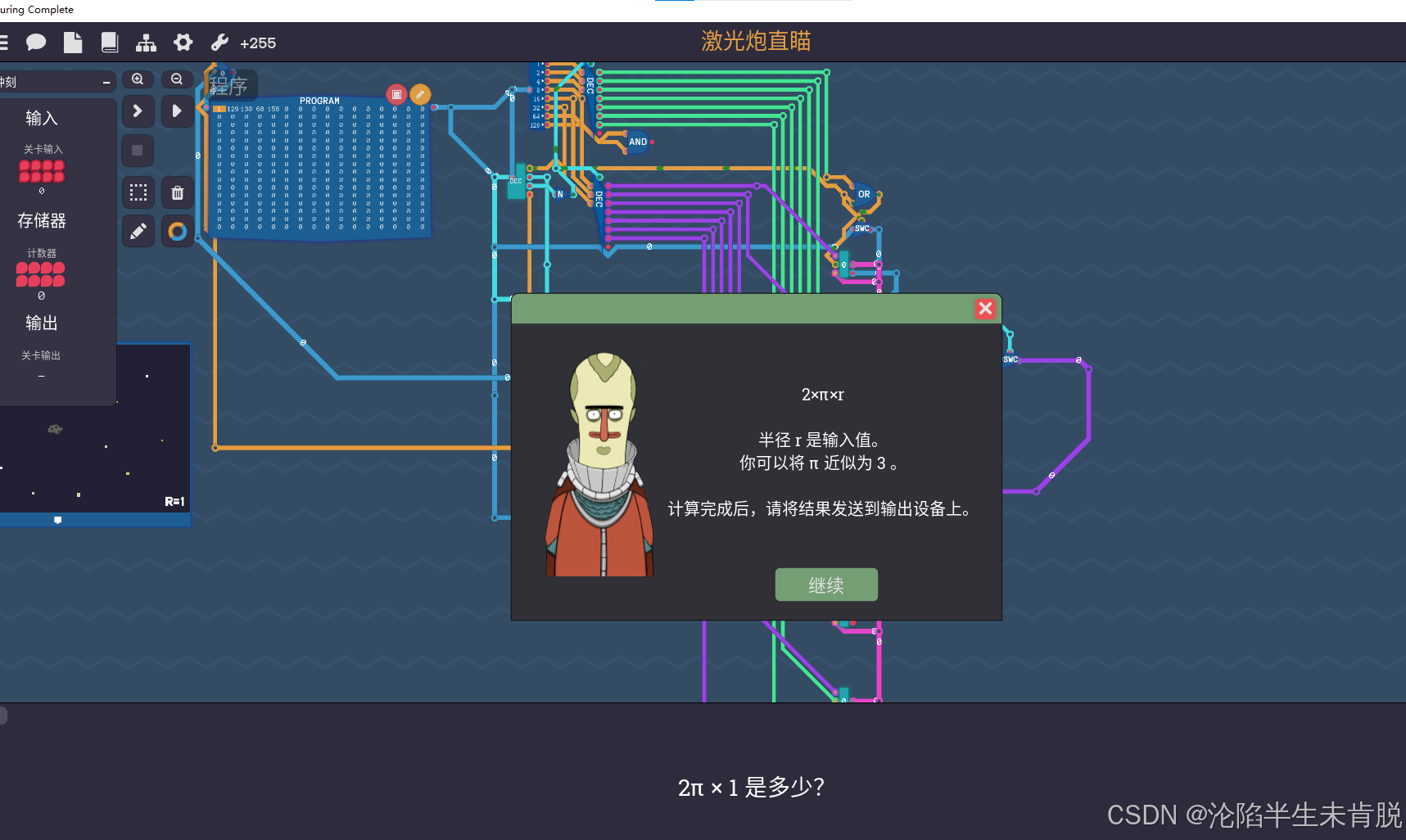The height and width of the screenshot is (840, 1406).
Task: Open the settings gear icon
Action: [183, 43]
